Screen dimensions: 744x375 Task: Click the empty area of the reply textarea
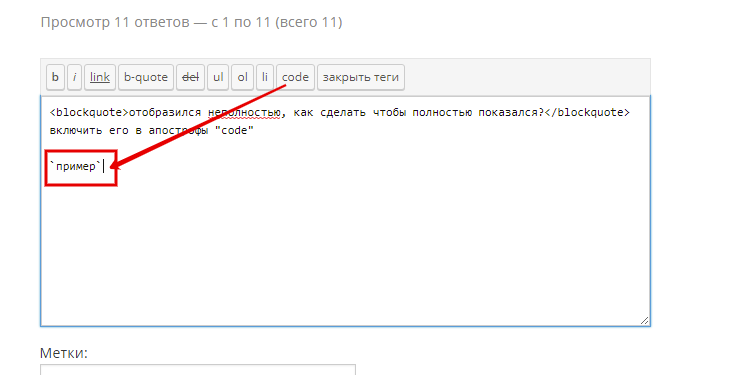tap(345, 247)
